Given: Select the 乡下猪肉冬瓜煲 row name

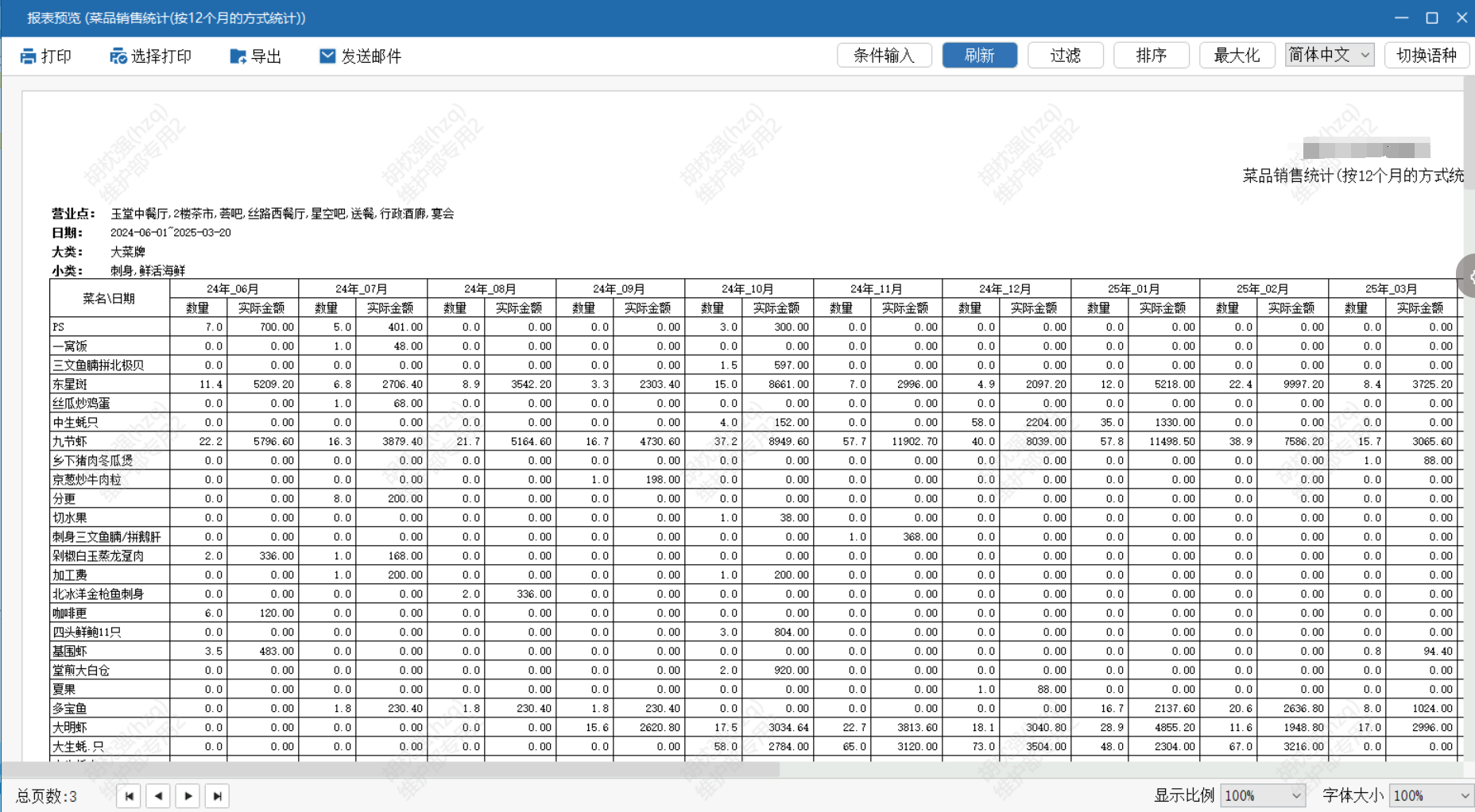Looking at the screenshot, I should tap(110, 461).
